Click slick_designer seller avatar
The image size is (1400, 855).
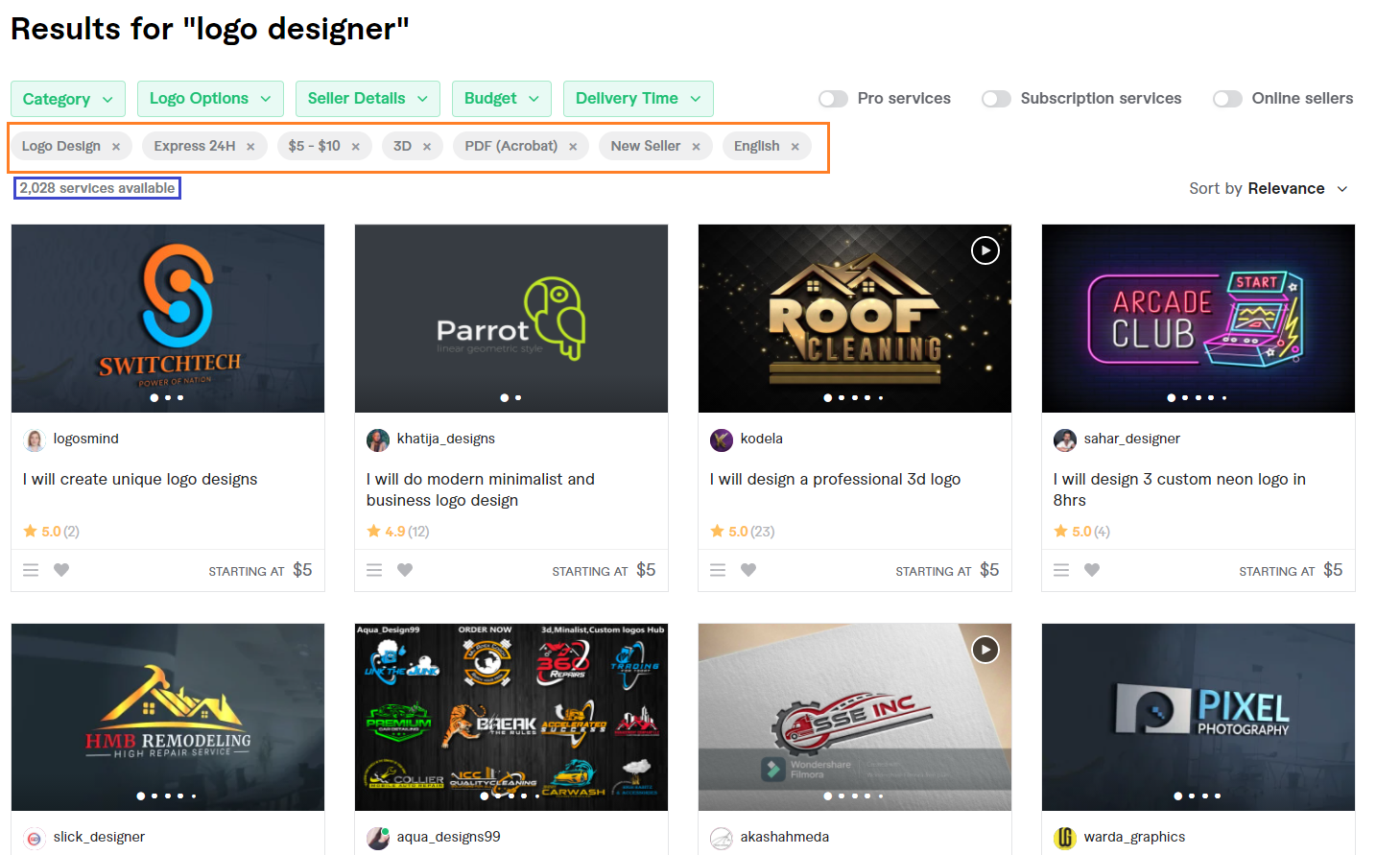pyautogui.click(x=35, y=839)
